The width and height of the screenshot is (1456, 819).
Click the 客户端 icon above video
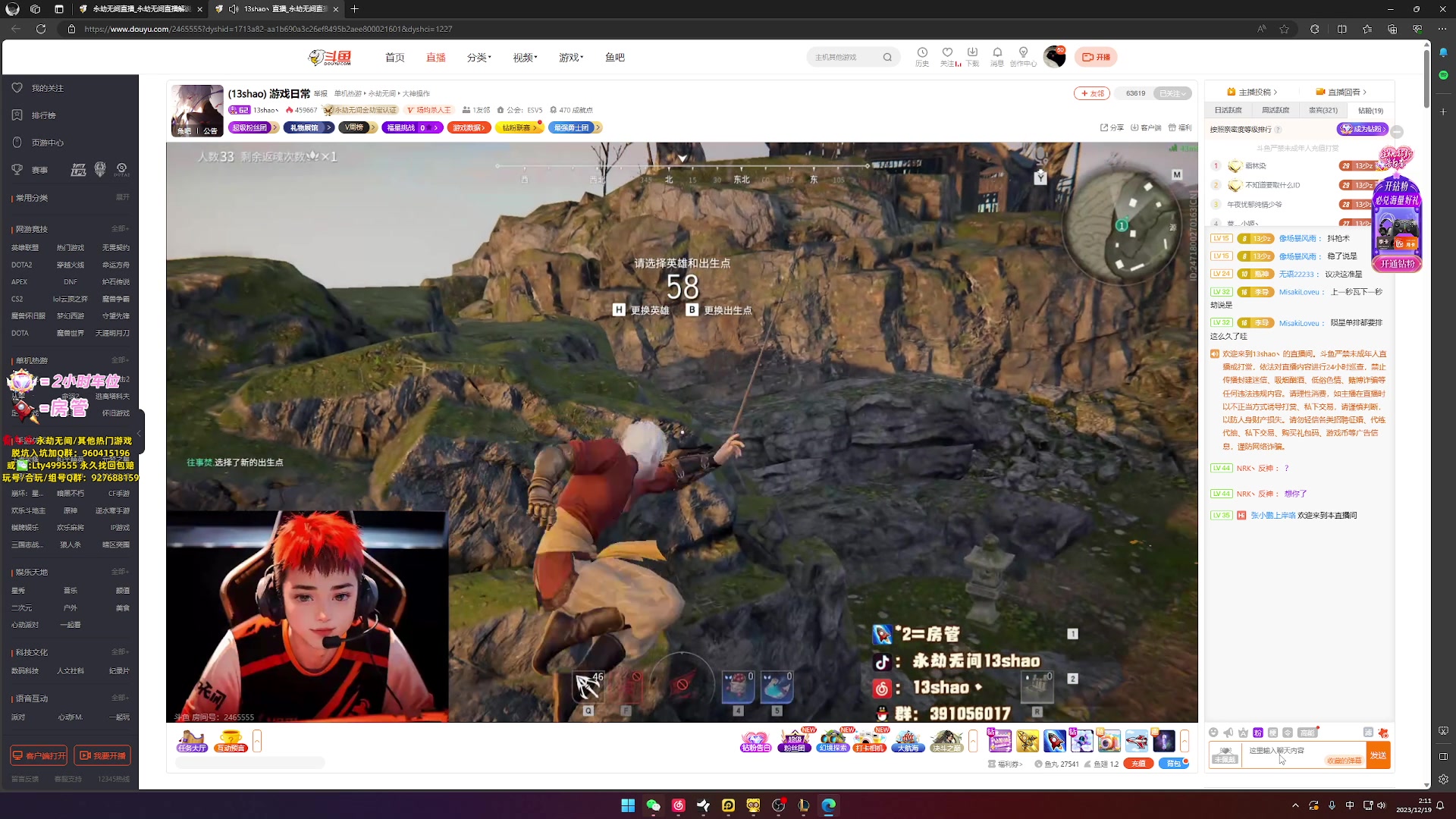coord(1146,127)
